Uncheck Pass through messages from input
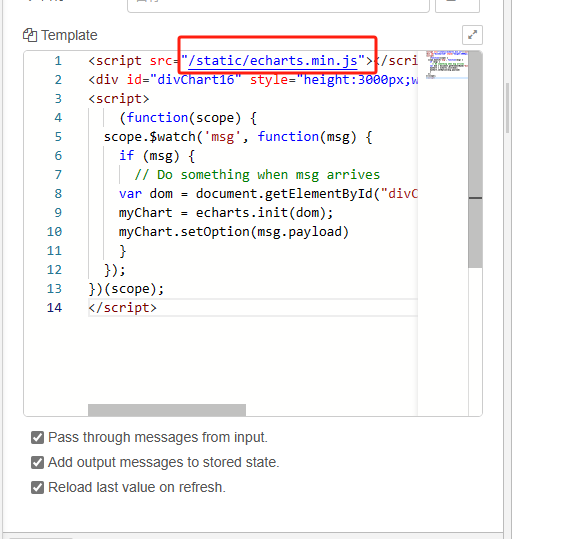The height and width of the screenshot is (539, 562). [x=37, y=438]
